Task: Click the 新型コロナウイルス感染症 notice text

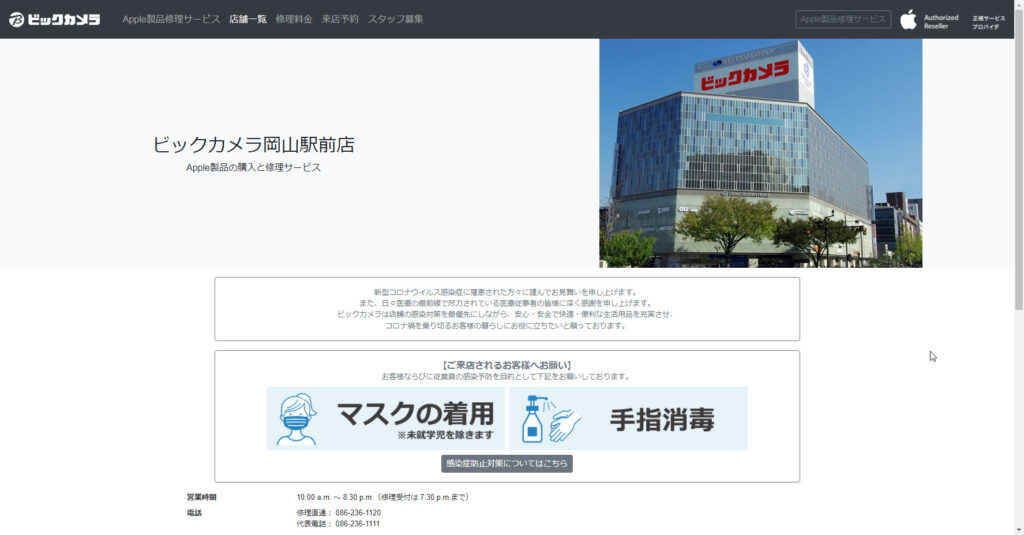Action: pos(507,309)
